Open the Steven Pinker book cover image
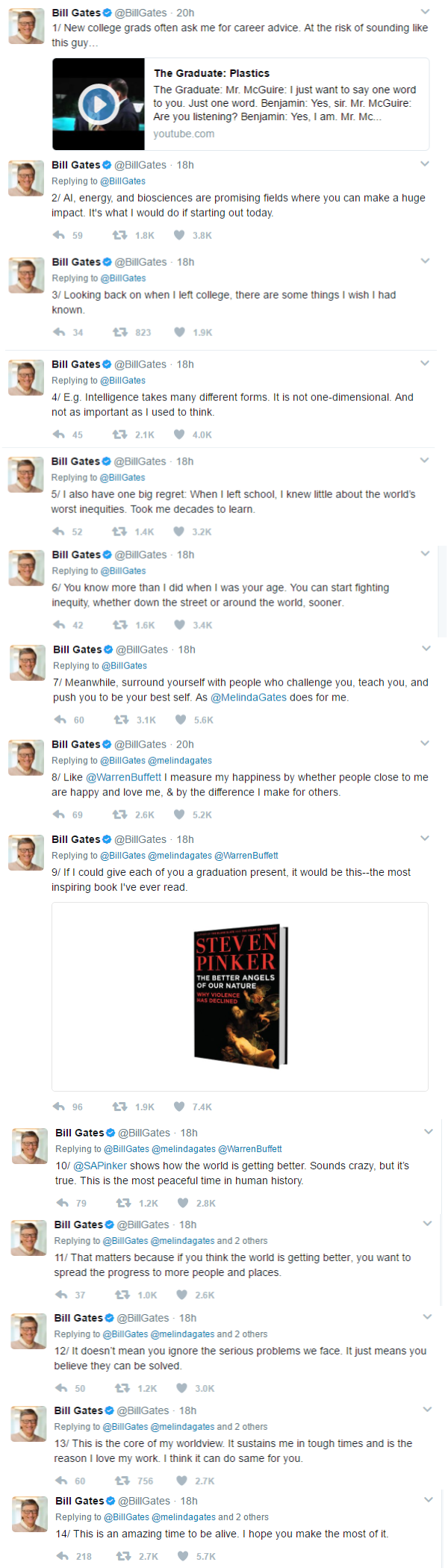448x1568 pixels. (240, 997)
